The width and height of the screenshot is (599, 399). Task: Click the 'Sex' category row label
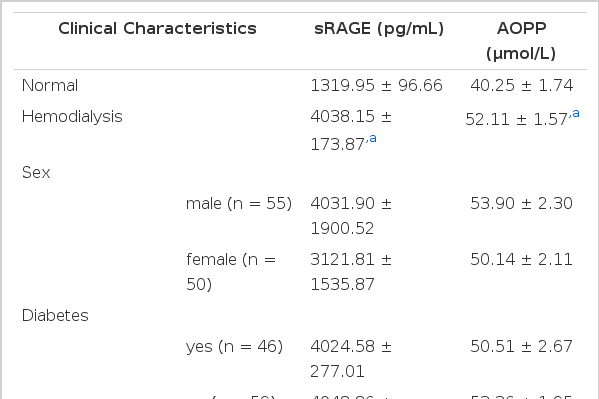tap(36, 172)
